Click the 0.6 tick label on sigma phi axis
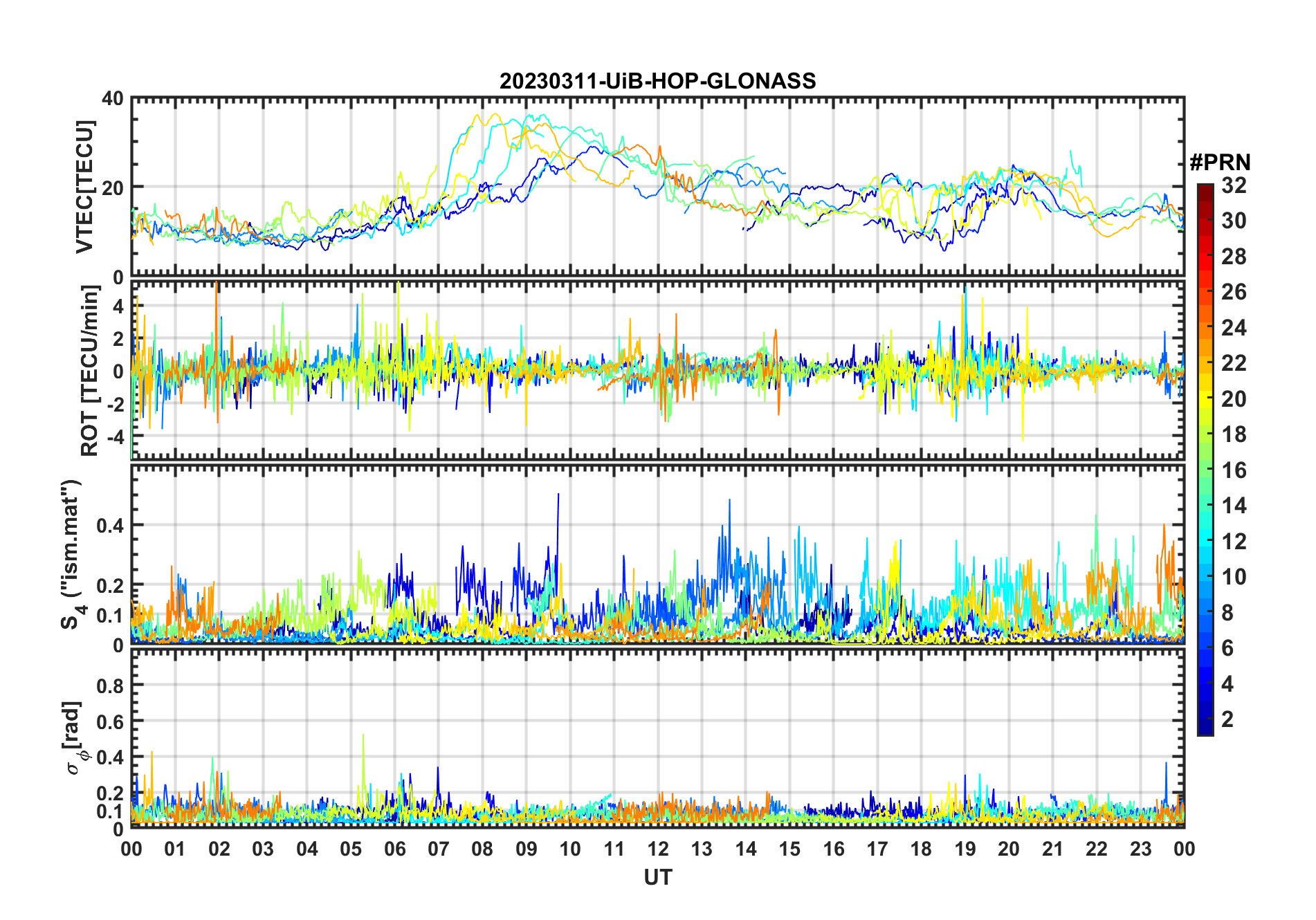 tap(110, 721)
